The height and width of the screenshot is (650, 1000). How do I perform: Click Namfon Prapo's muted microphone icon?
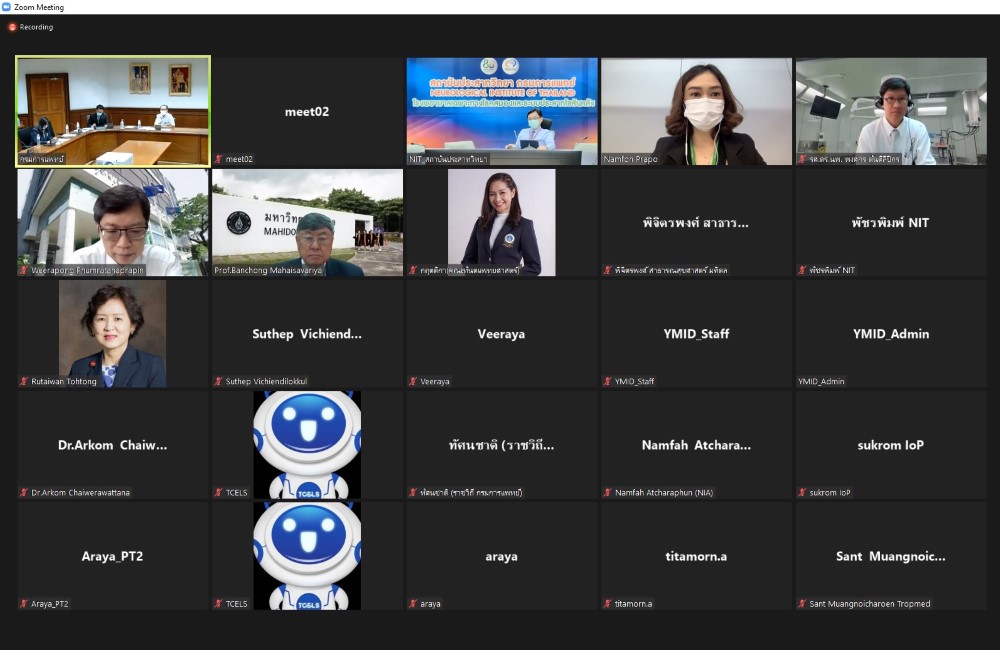pyautogui.click(x=608, y=159)
